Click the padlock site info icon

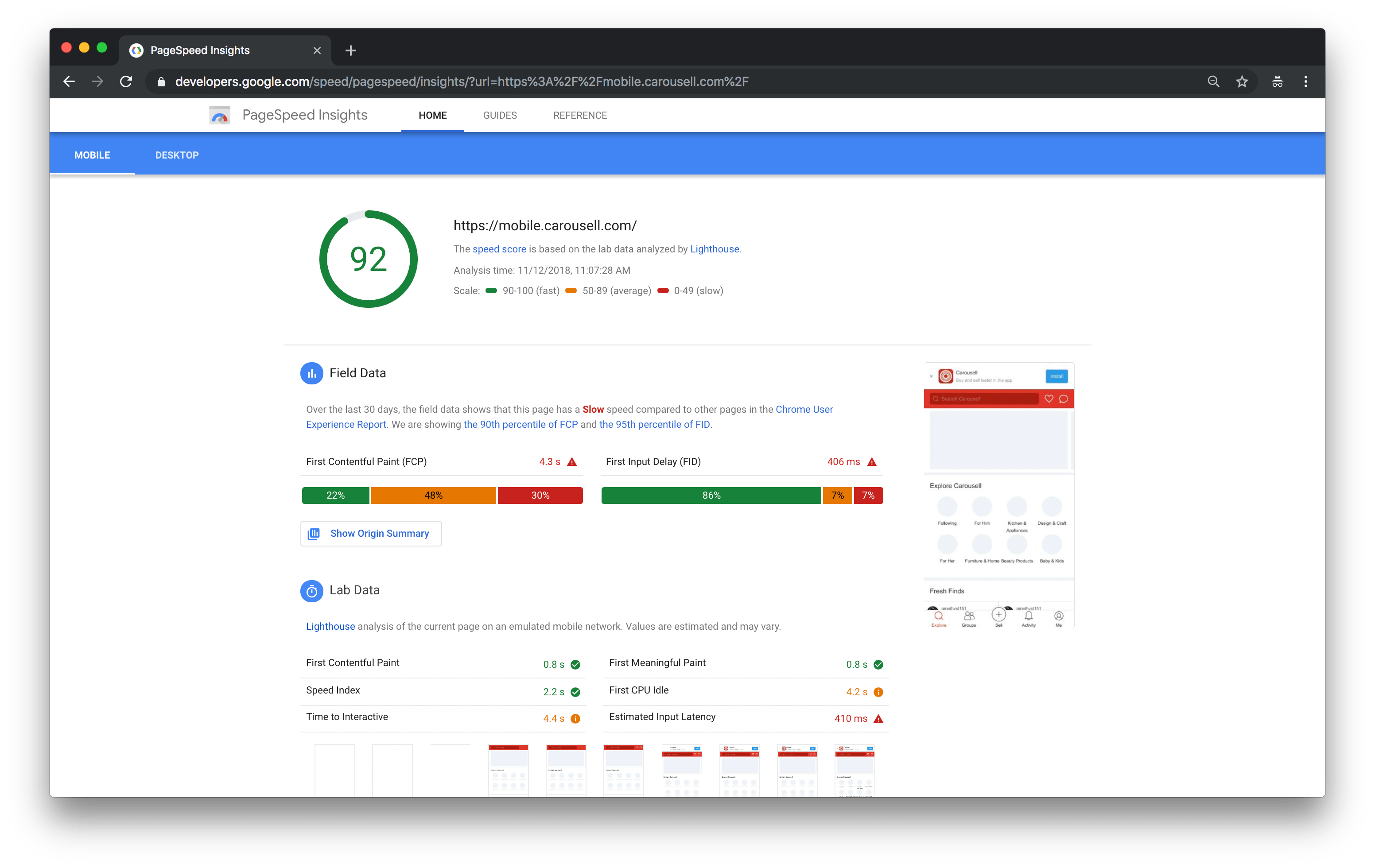click(x=161, y=81)
